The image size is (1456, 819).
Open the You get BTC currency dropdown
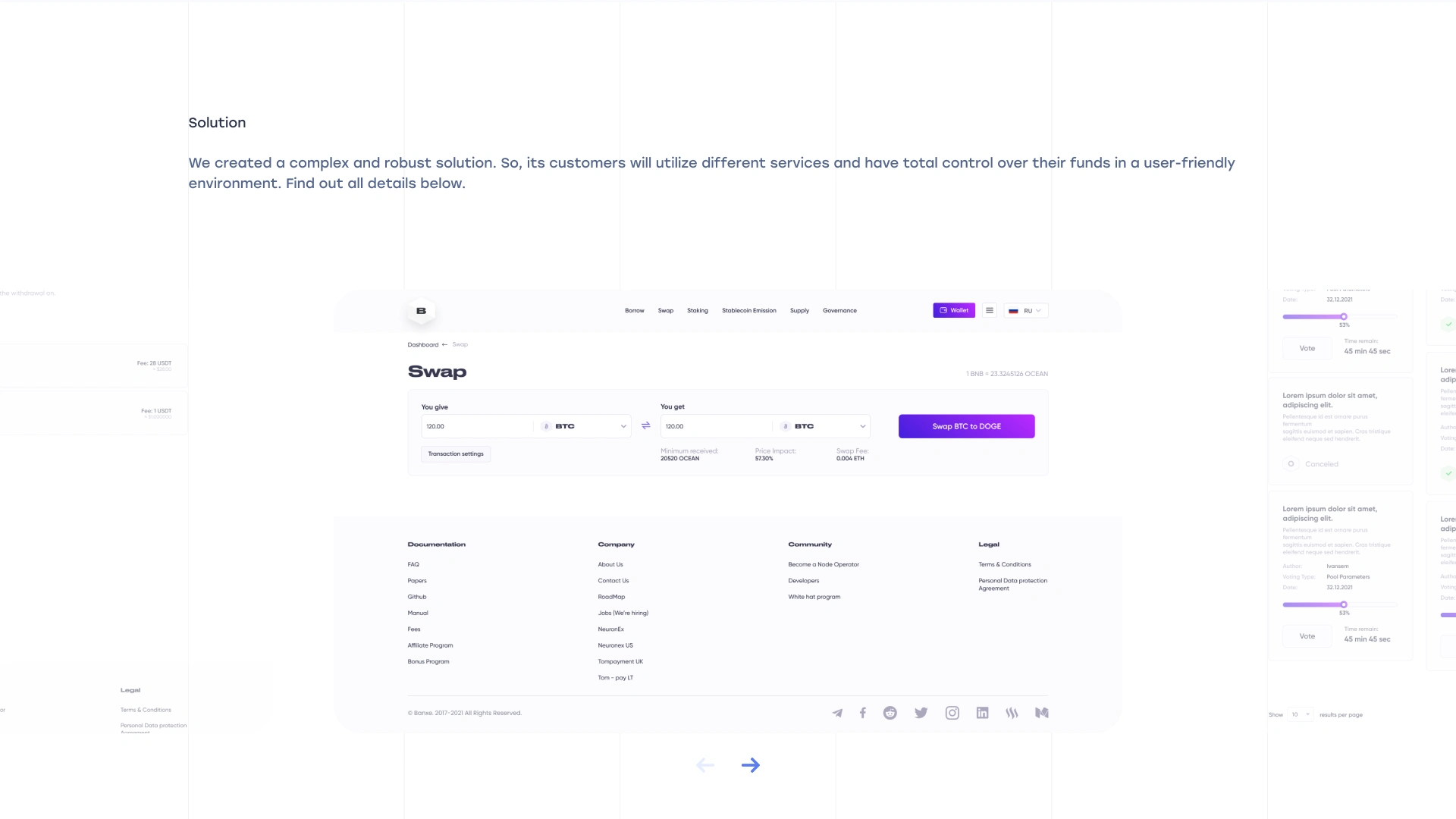[x=824, y=426]
